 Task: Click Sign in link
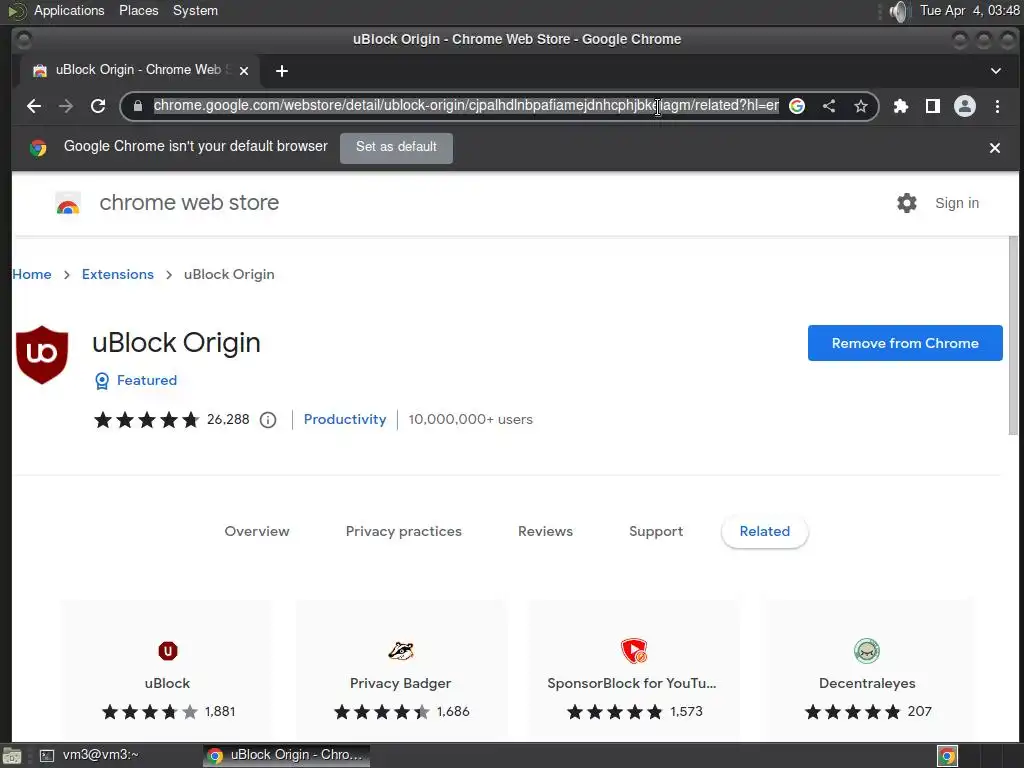(x=957, y=203)
